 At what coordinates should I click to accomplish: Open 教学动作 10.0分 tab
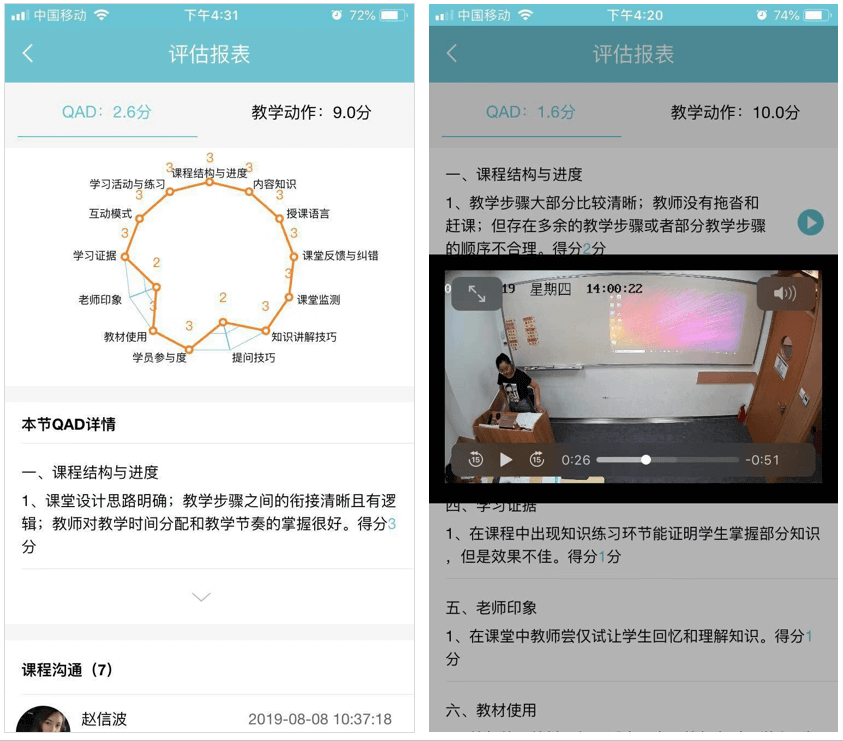(735, 112)
